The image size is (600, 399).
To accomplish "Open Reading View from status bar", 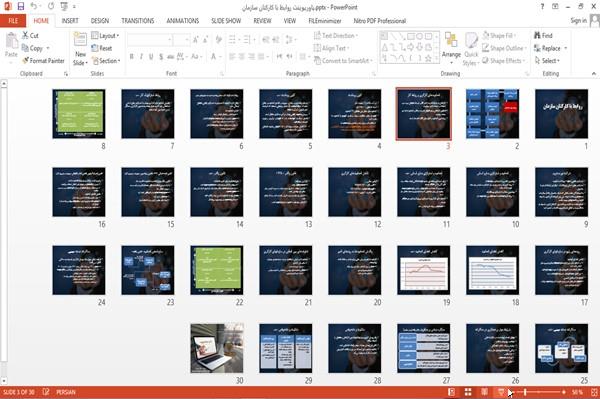I will tap(484, 392).
